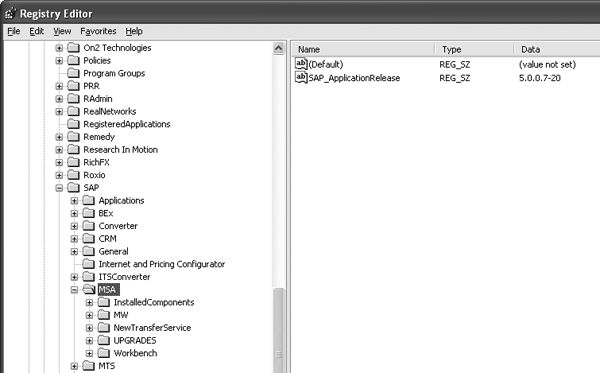Sort by the Name column header
The height and width of the screenshot is (373, 600).
click(363, 49)
